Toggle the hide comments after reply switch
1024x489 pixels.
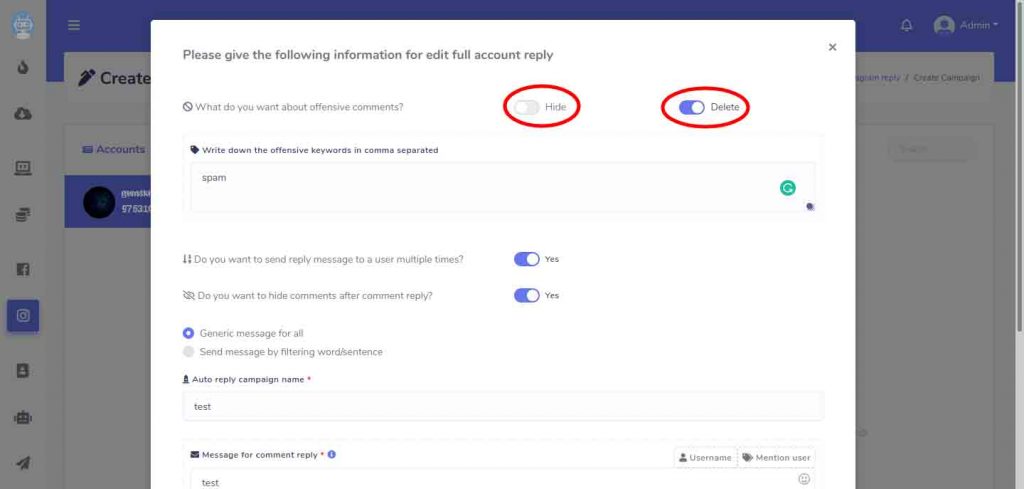coord(526,296)
